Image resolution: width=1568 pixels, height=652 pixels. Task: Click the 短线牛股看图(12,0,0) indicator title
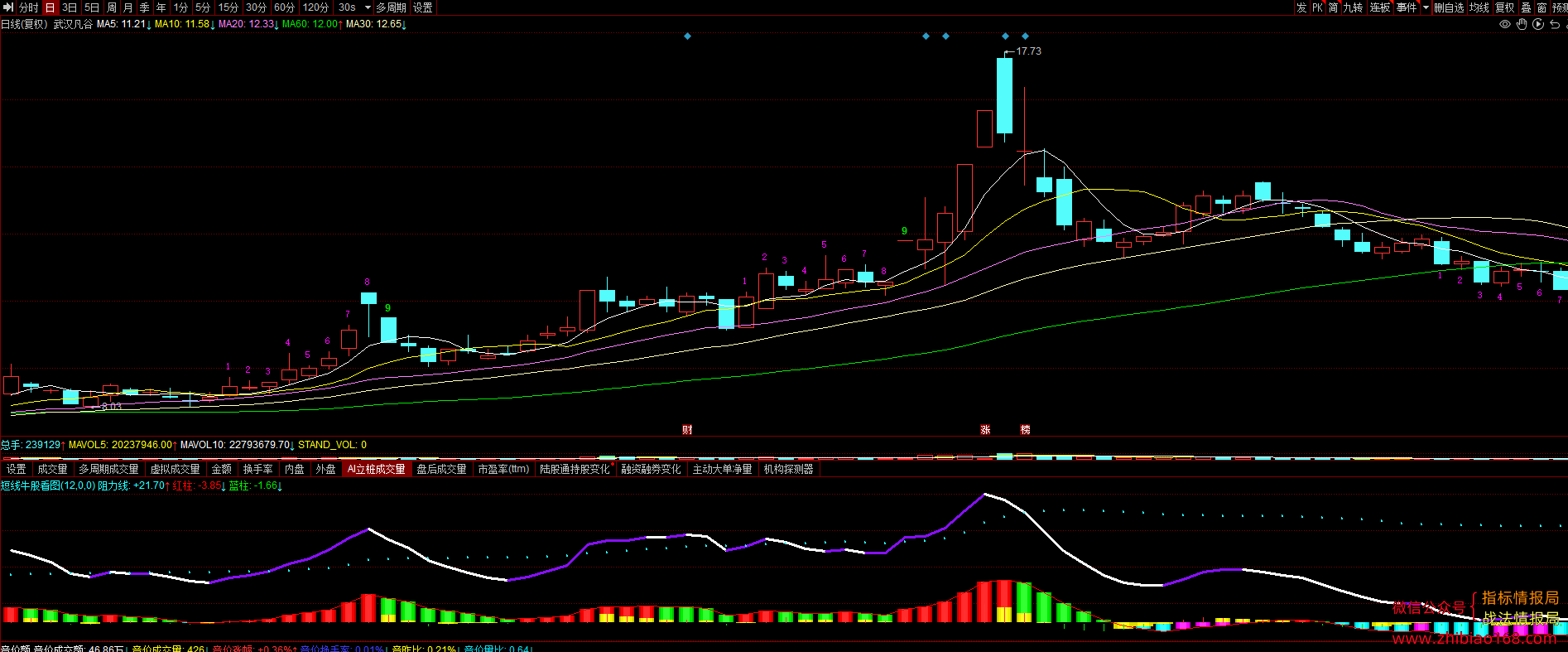pos(48,485)
